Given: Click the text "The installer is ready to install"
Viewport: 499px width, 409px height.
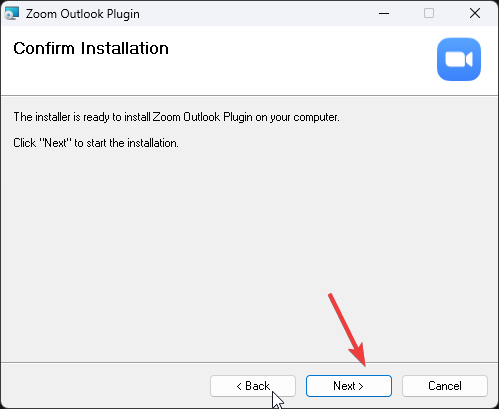Looking at the screenshot, I should tap(82, 117).
